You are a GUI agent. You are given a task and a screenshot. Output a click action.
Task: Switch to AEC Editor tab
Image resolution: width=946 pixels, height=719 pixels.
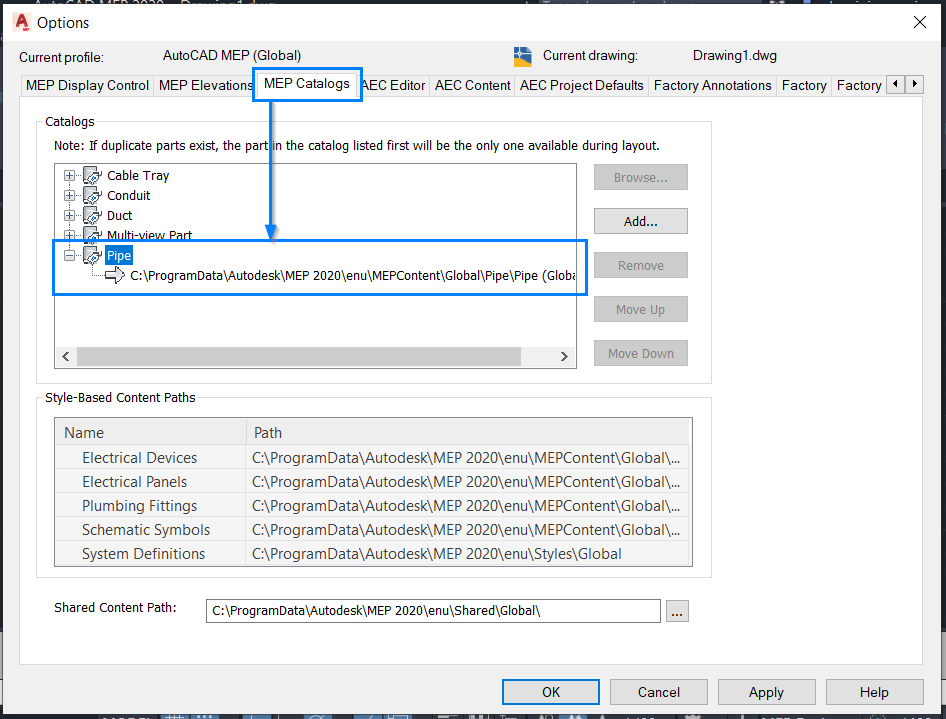(395, 86)
